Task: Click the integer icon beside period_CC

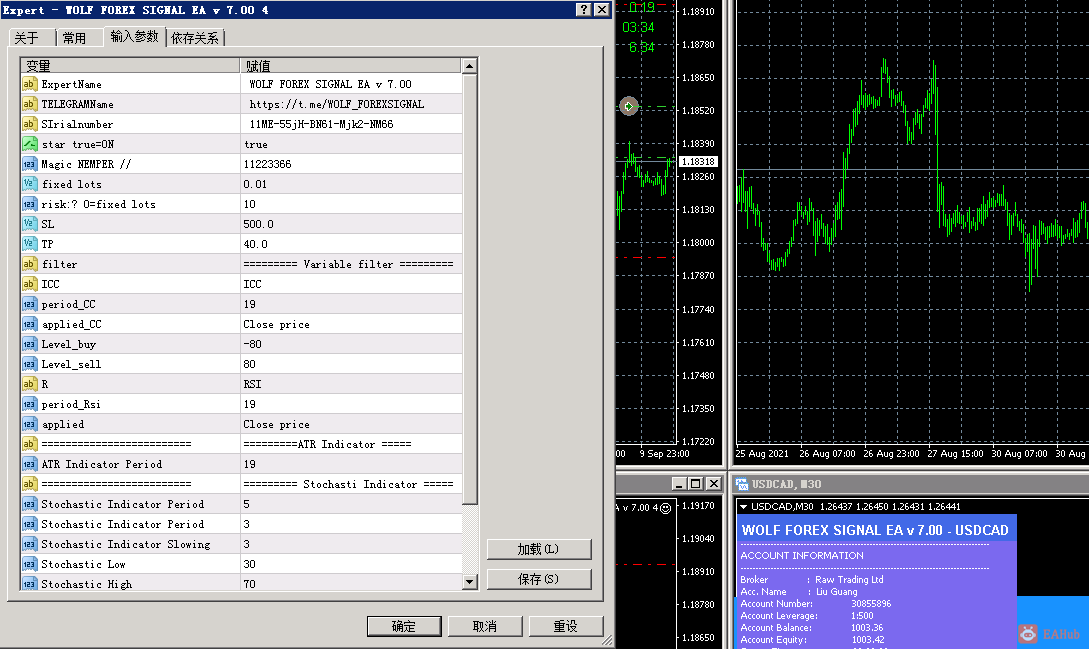Action: point(29,304)
